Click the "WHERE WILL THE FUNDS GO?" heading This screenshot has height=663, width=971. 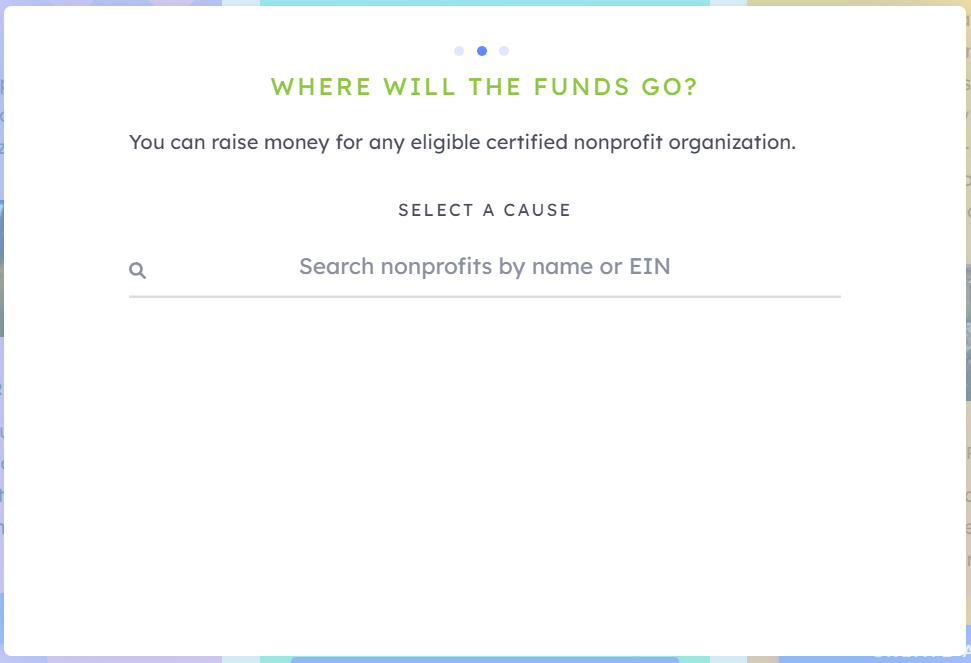pyautogui.click(x=484, y=87)
